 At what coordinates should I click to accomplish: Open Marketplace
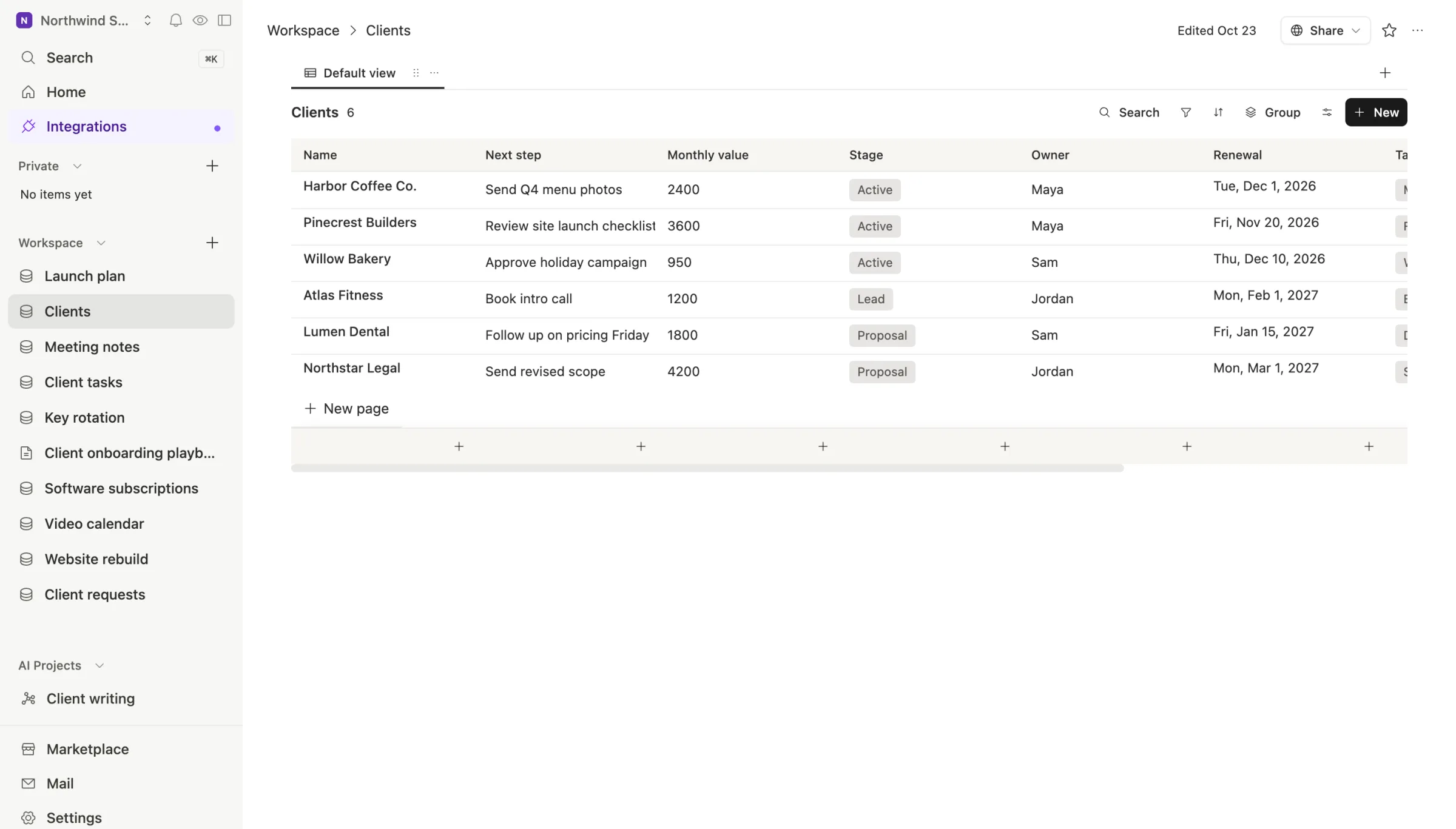pyautogui.click(x=121, y=749)
